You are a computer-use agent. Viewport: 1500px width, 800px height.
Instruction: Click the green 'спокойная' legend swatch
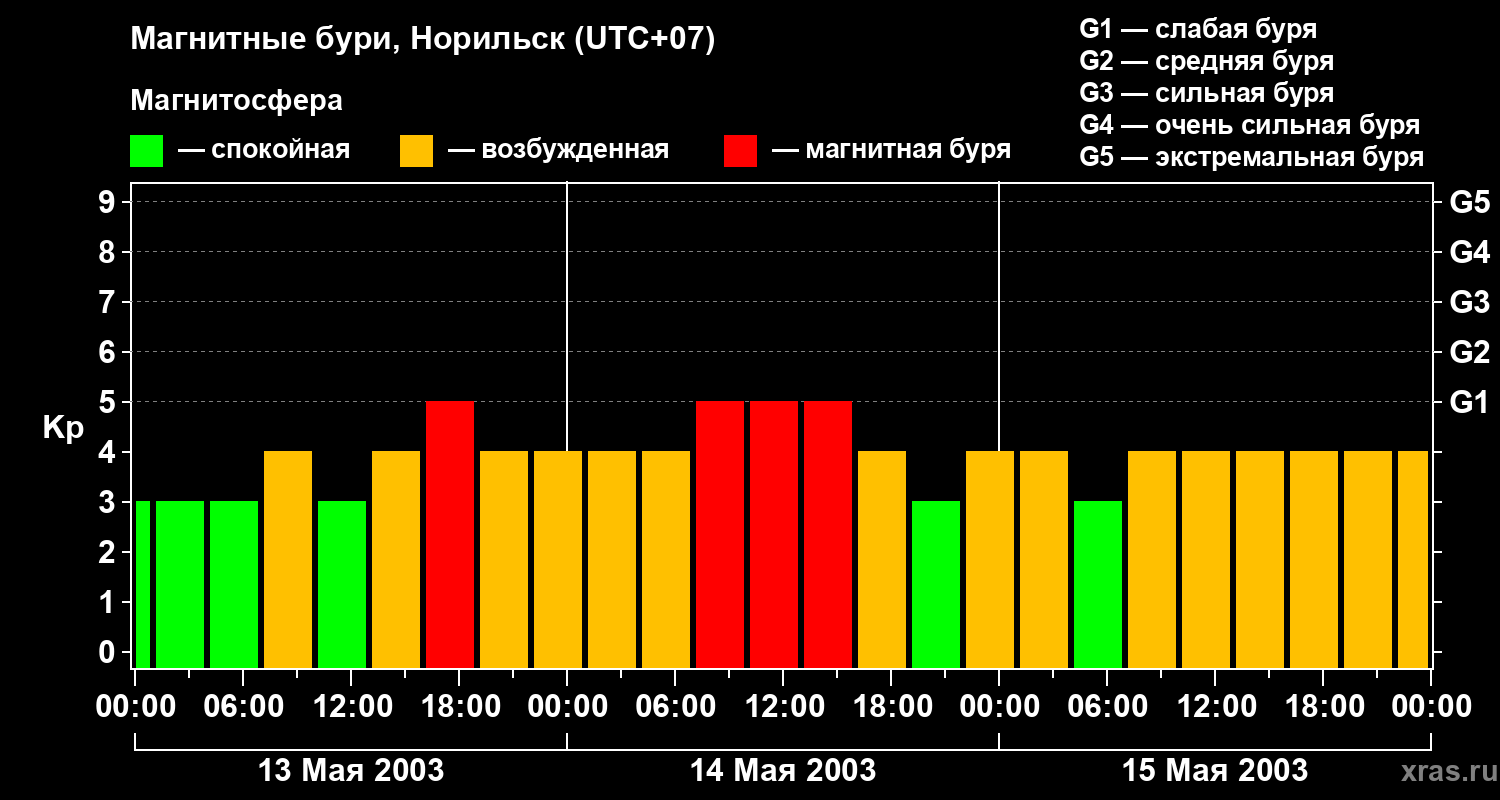146,151
